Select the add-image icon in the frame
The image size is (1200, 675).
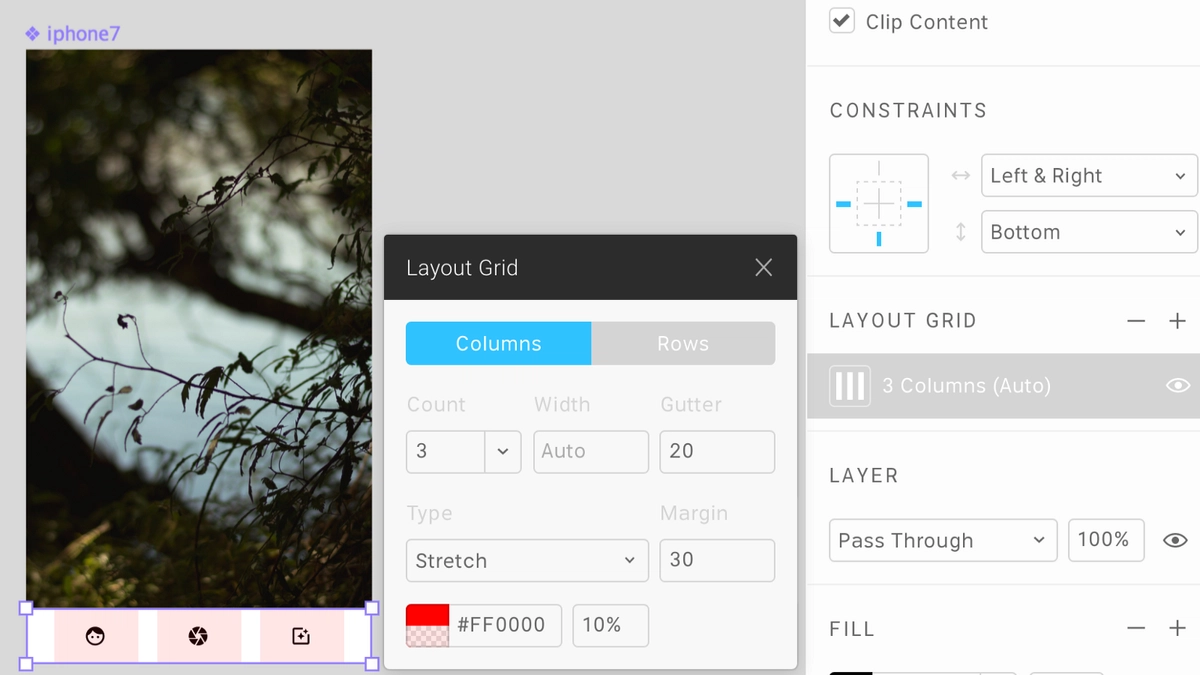[x=301, y=636]
